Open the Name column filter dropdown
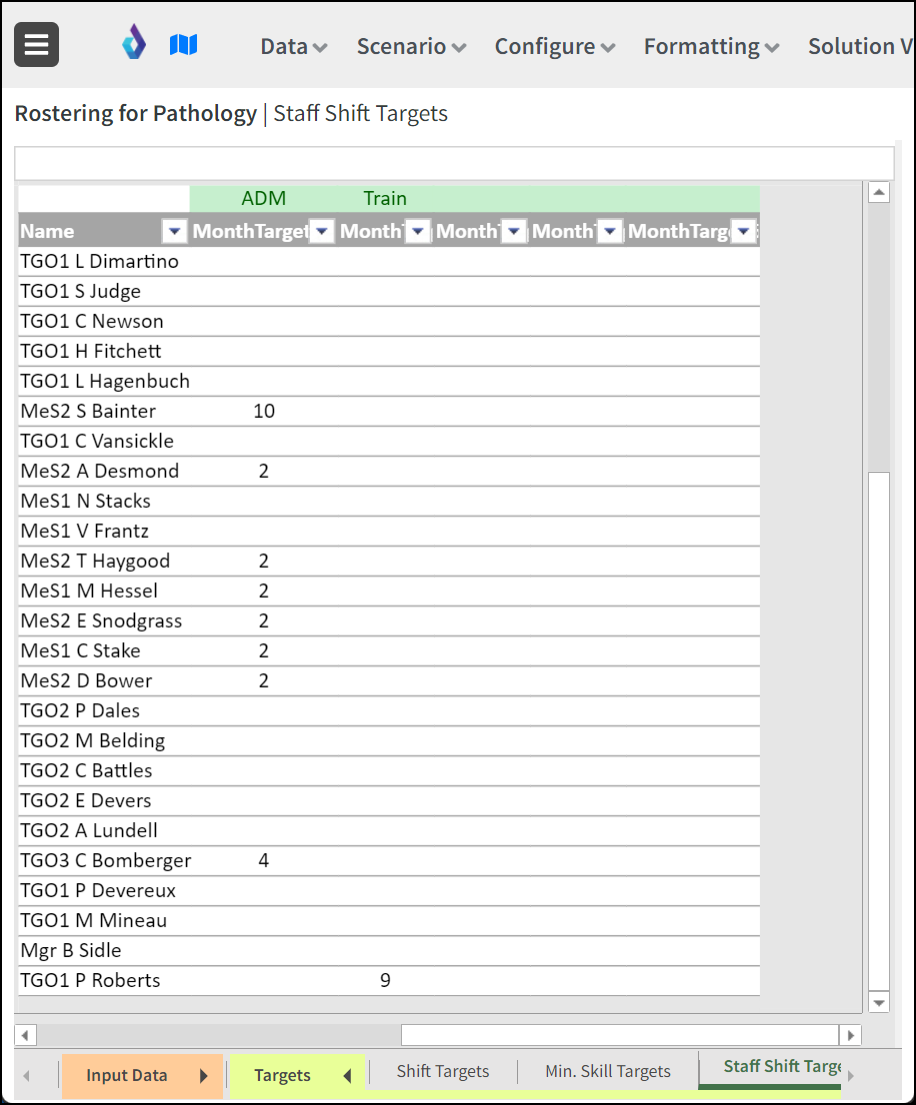Image resolution: width=916 pixels, height=1105 pixels. [174, 230]
